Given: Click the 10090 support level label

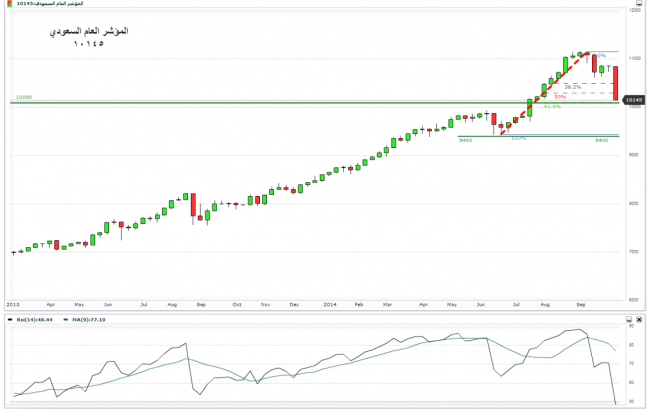Looking at the screenshot, I should click(x=24, y=97).
